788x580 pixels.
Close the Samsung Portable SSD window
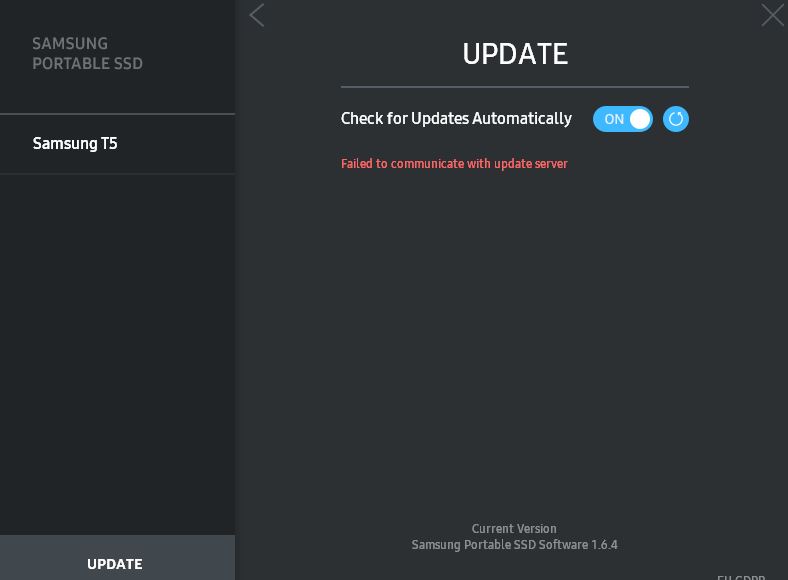772,15
